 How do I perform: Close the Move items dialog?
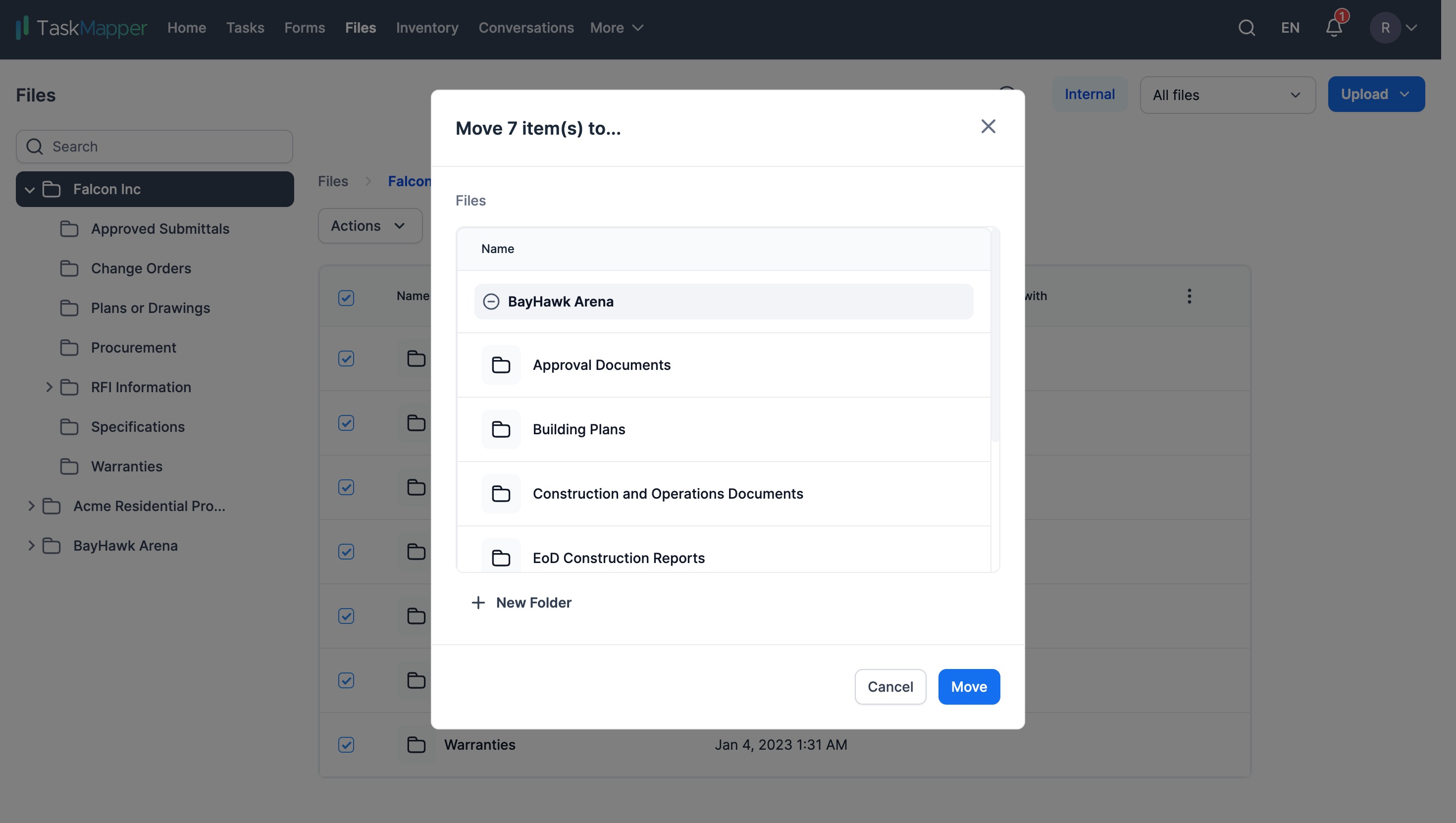(988, 127)
